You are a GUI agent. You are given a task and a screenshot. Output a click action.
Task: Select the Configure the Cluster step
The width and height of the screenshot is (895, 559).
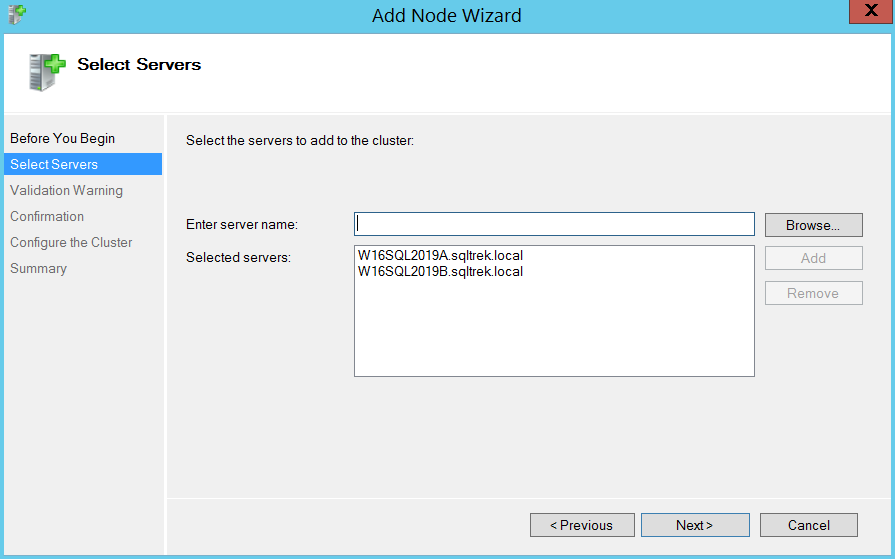click(x=71, y=242)
